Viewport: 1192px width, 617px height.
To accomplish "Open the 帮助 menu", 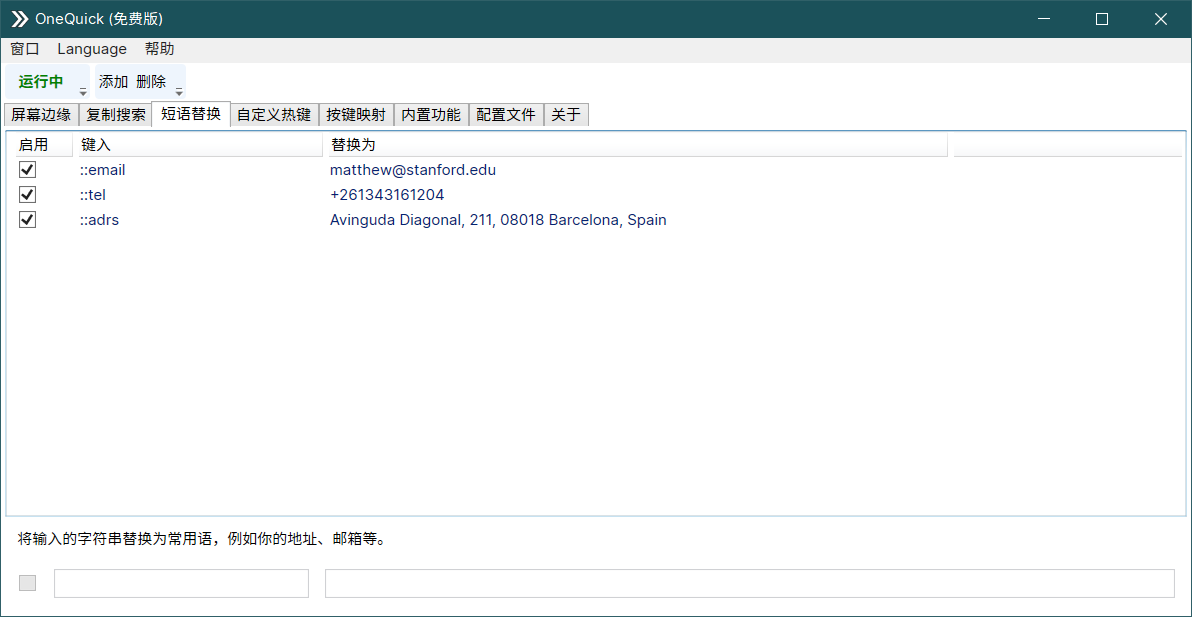I will pos(158,48).
